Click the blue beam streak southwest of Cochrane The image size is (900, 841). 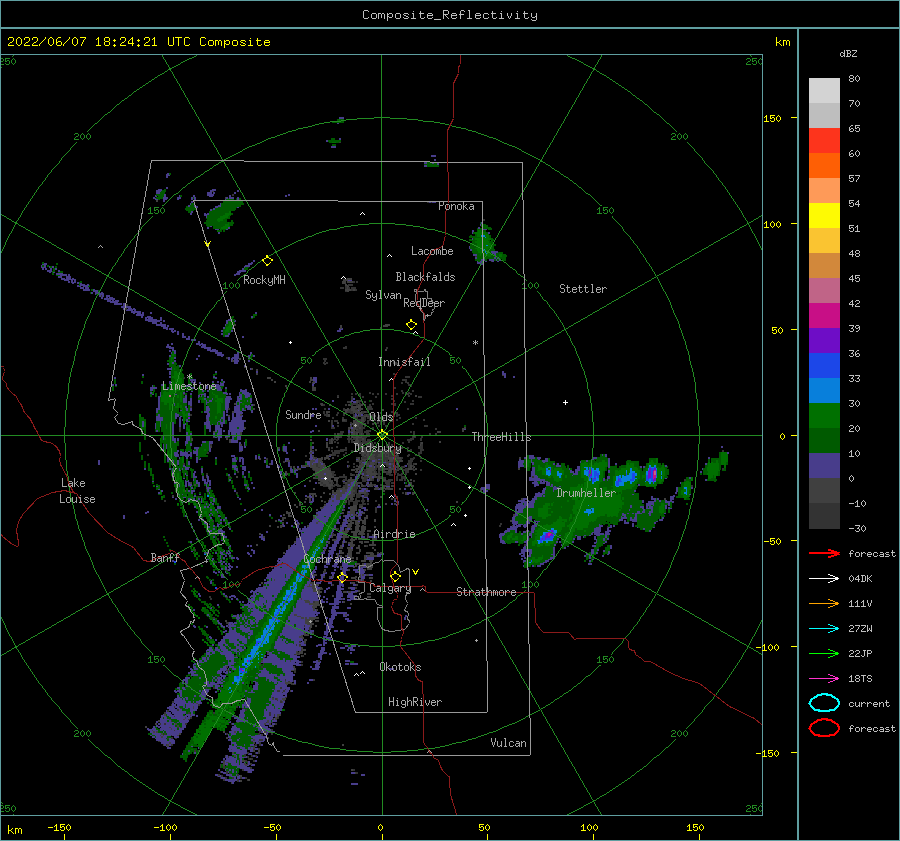278,611
